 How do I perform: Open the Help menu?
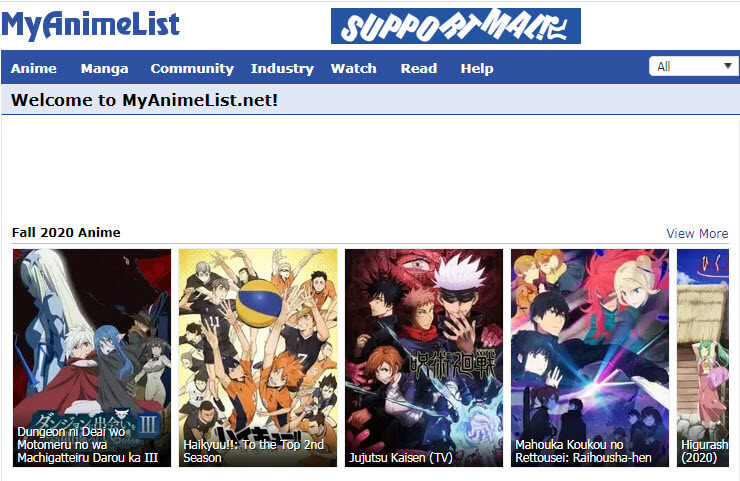477,68
